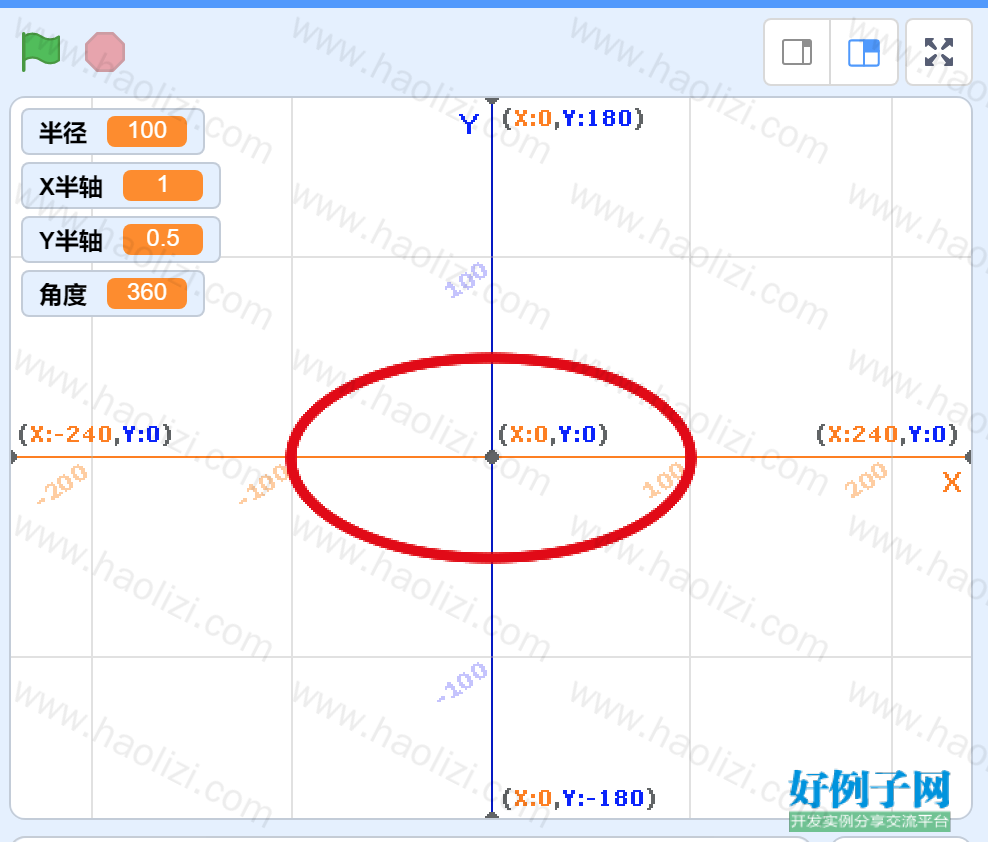Click the Y半轴 variable monitor
Screen dimensions: 988x842
coord(121,239)
